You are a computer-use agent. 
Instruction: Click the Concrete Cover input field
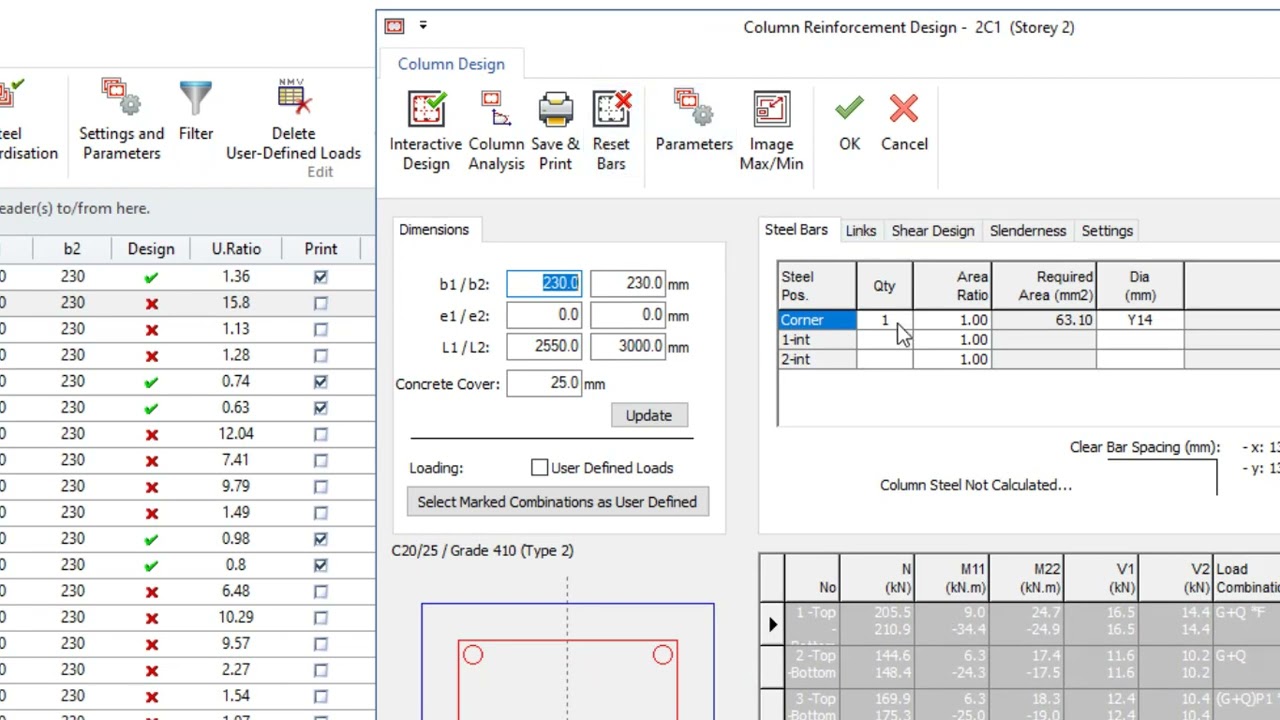click(544, 383)
